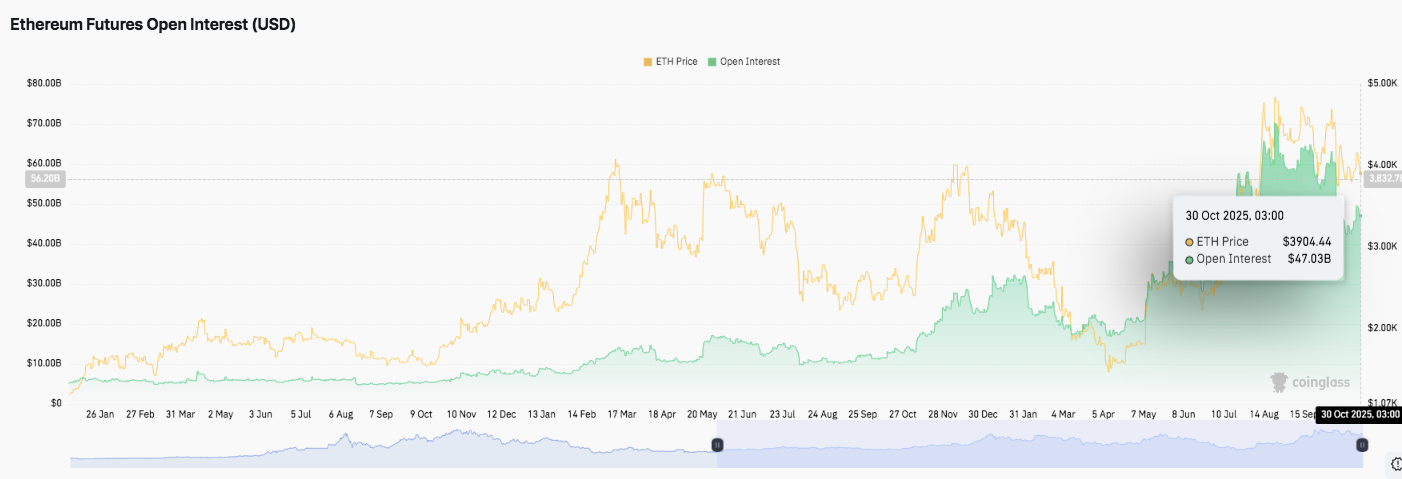Viewport: 1402px width, 479px height.
Task: Click the alert icon at the bottom-right corner
Action: point(1396,463)
